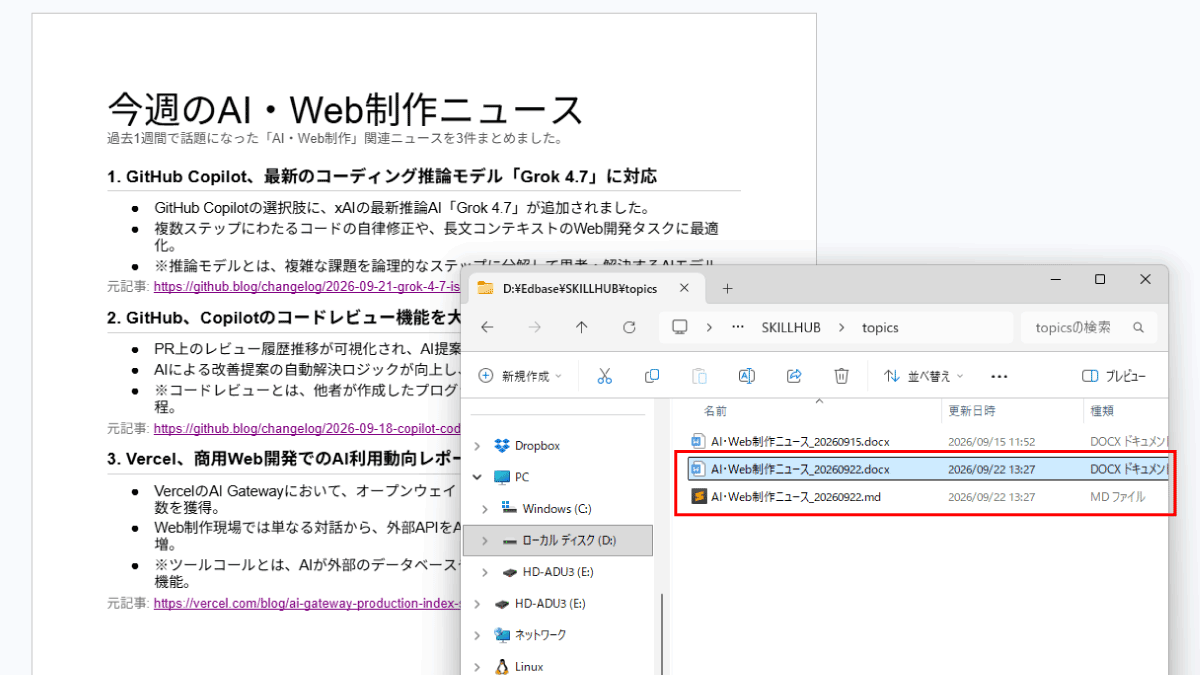Open the 並べ替え sort dropdown

[923, 376]
